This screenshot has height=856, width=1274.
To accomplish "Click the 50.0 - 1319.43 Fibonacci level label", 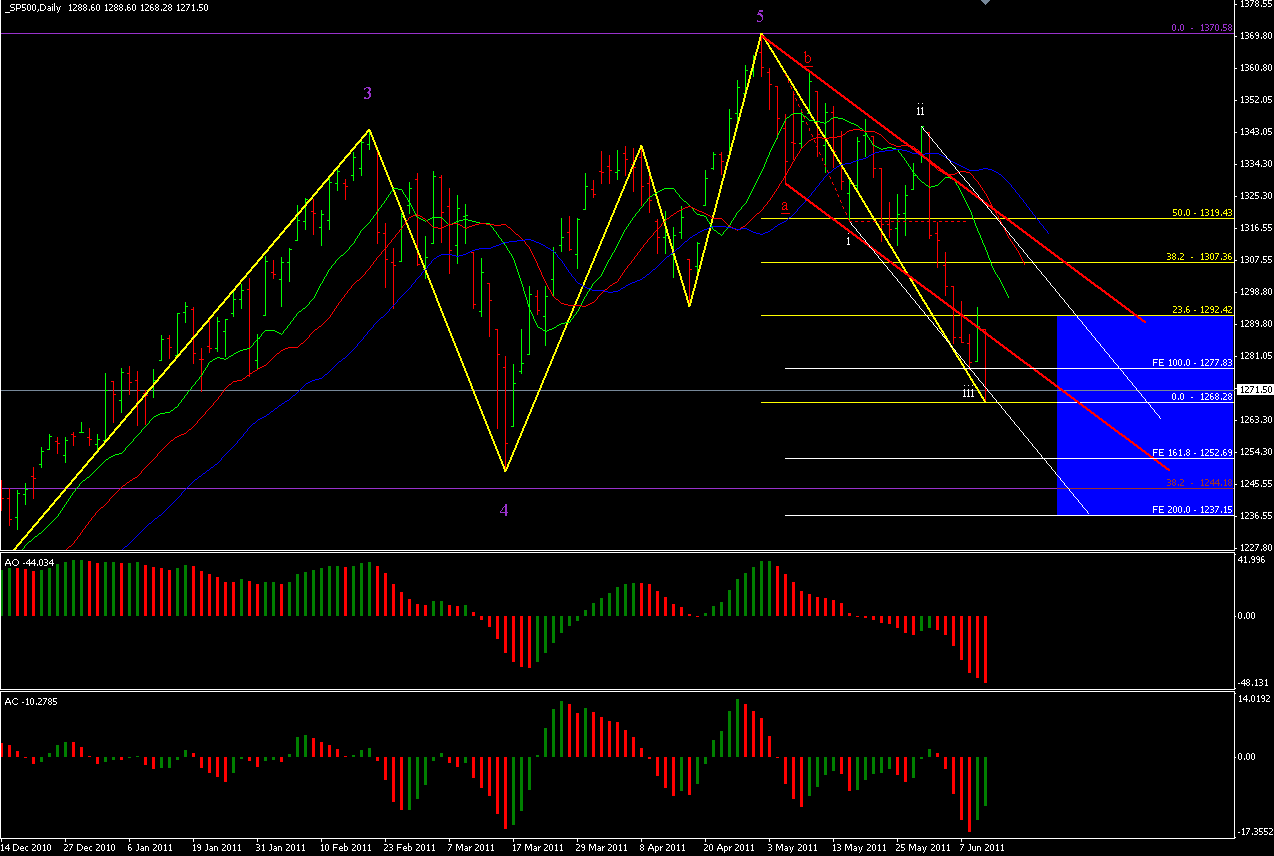I will click(x=1200, y=213).
